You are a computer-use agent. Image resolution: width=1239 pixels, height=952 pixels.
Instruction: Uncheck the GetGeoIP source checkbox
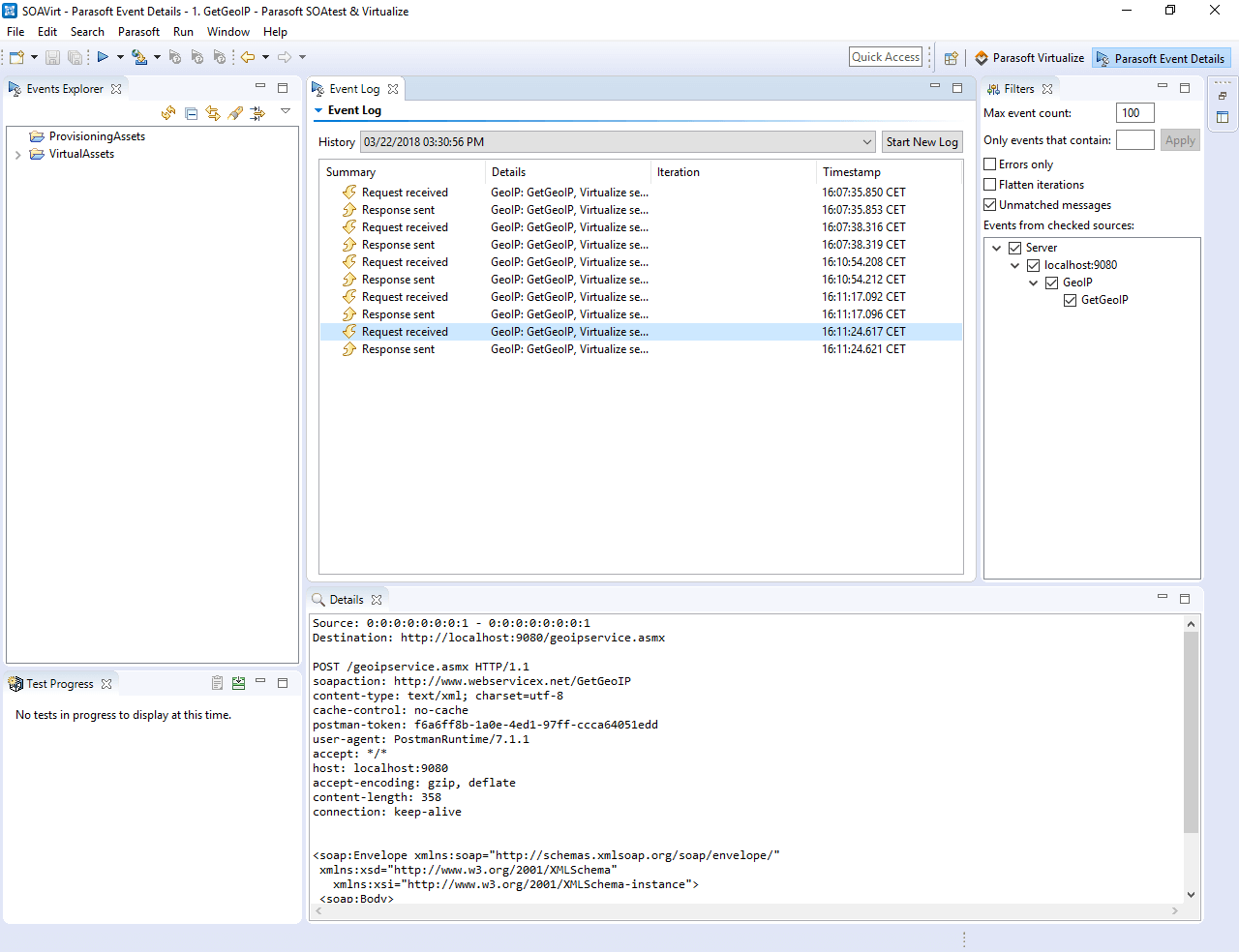[x=1071, y=300]
